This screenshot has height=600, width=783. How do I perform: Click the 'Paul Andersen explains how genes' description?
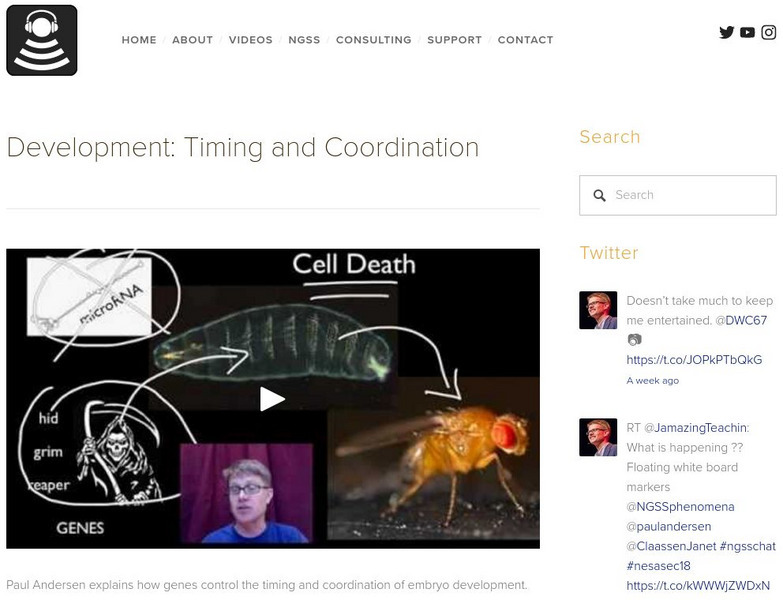coord(267,585)
